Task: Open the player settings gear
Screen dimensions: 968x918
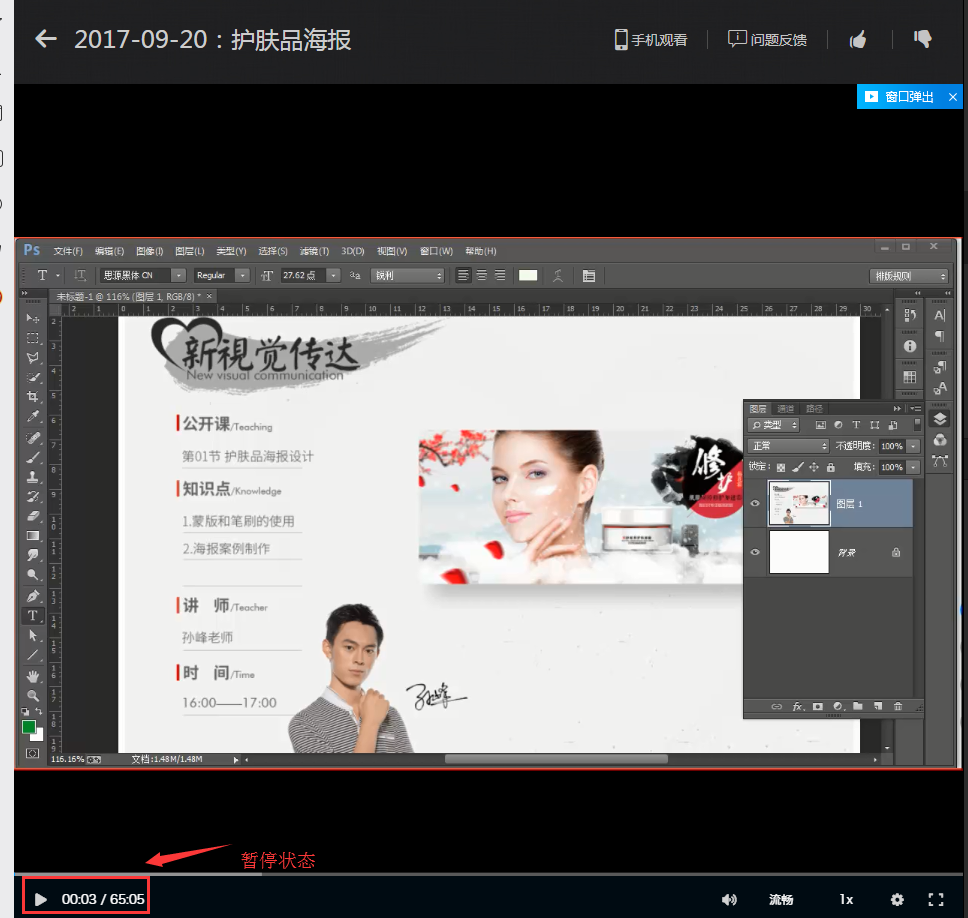Action: [x=897, y=899]
